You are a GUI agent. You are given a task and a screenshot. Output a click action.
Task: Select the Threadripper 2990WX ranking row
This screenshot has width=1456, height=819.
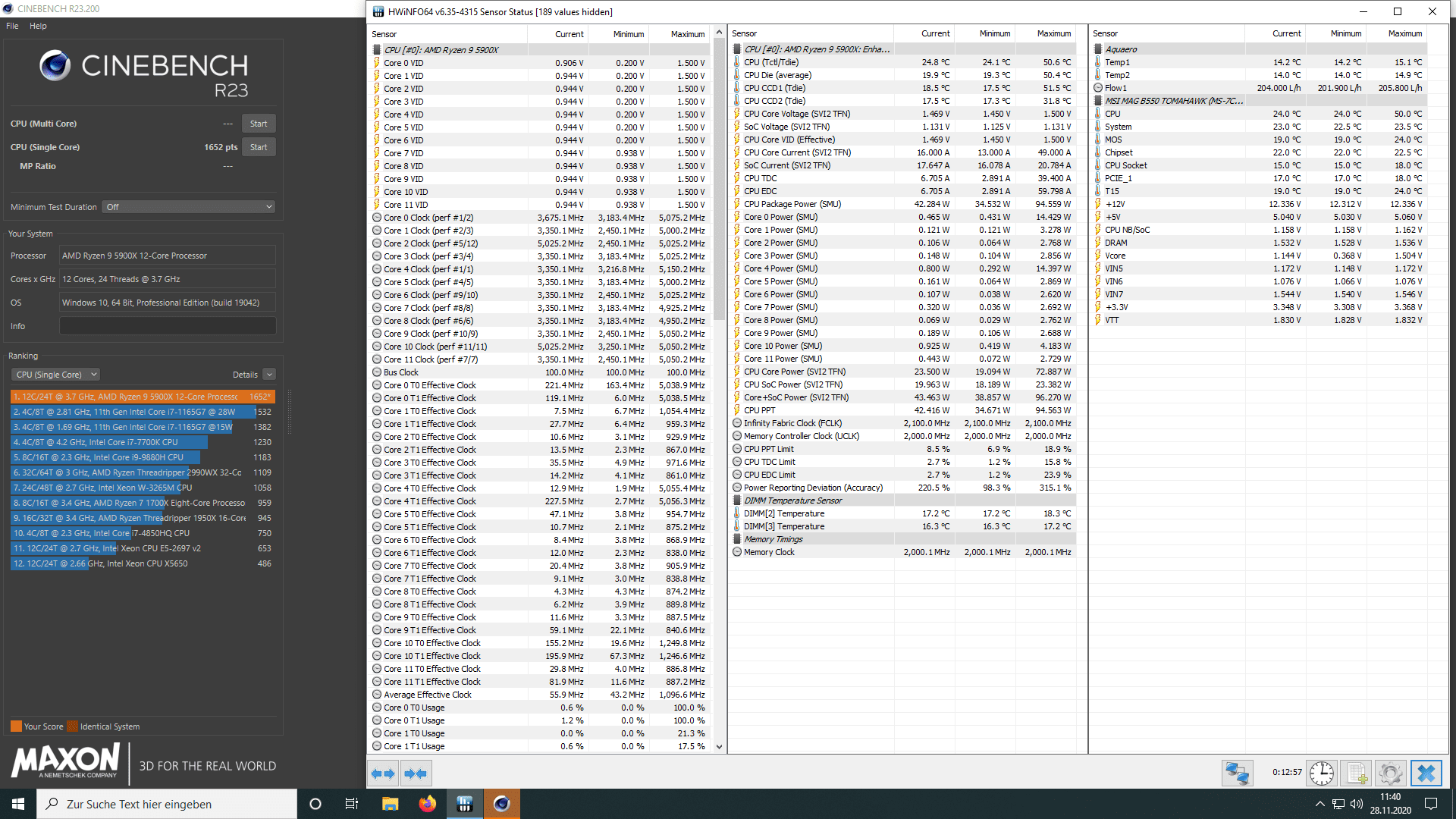143,472
